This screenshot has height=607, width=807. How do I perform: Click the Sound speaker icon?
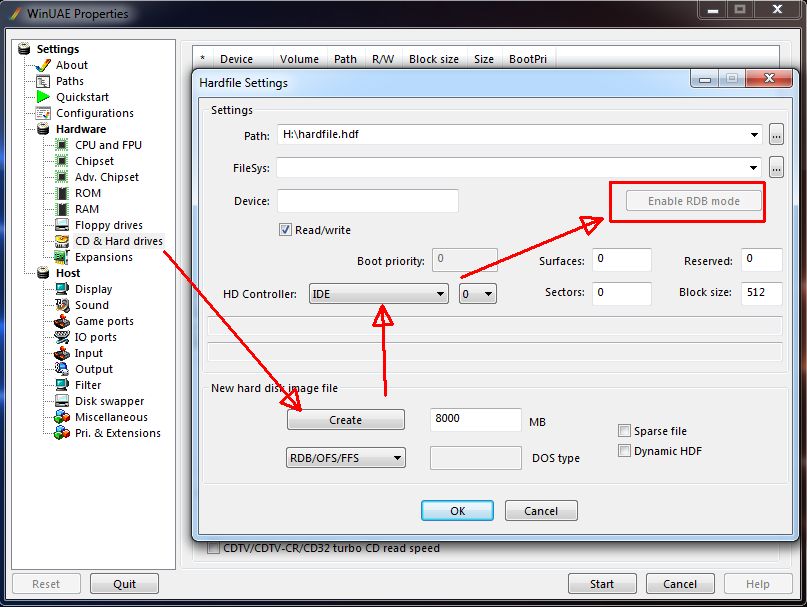(62, 305)
